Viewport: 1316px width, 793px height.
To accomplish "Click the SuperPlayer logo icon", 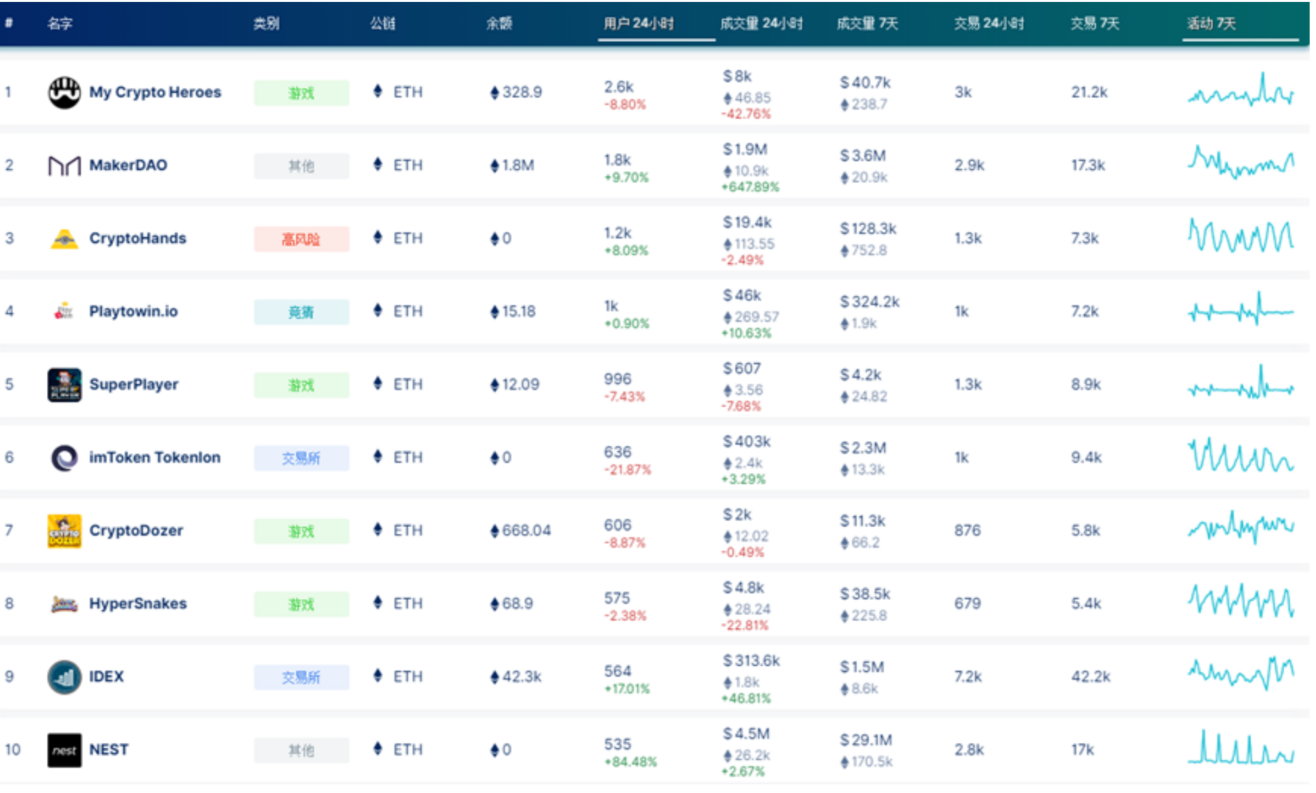I will (64, 385).
